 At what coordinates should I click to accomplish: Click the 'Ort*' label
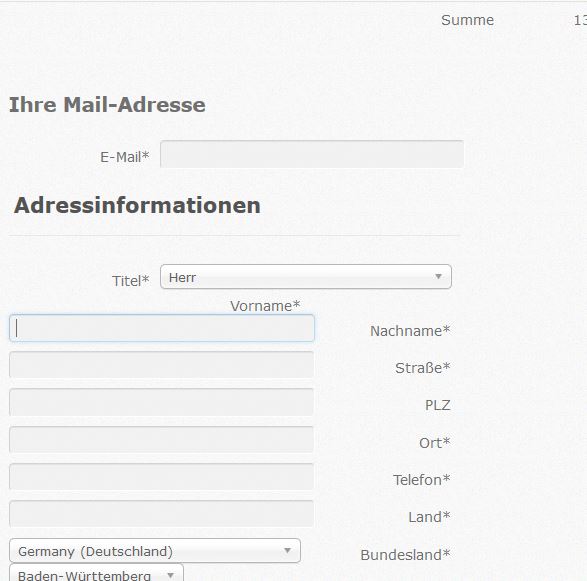point(435,443)
